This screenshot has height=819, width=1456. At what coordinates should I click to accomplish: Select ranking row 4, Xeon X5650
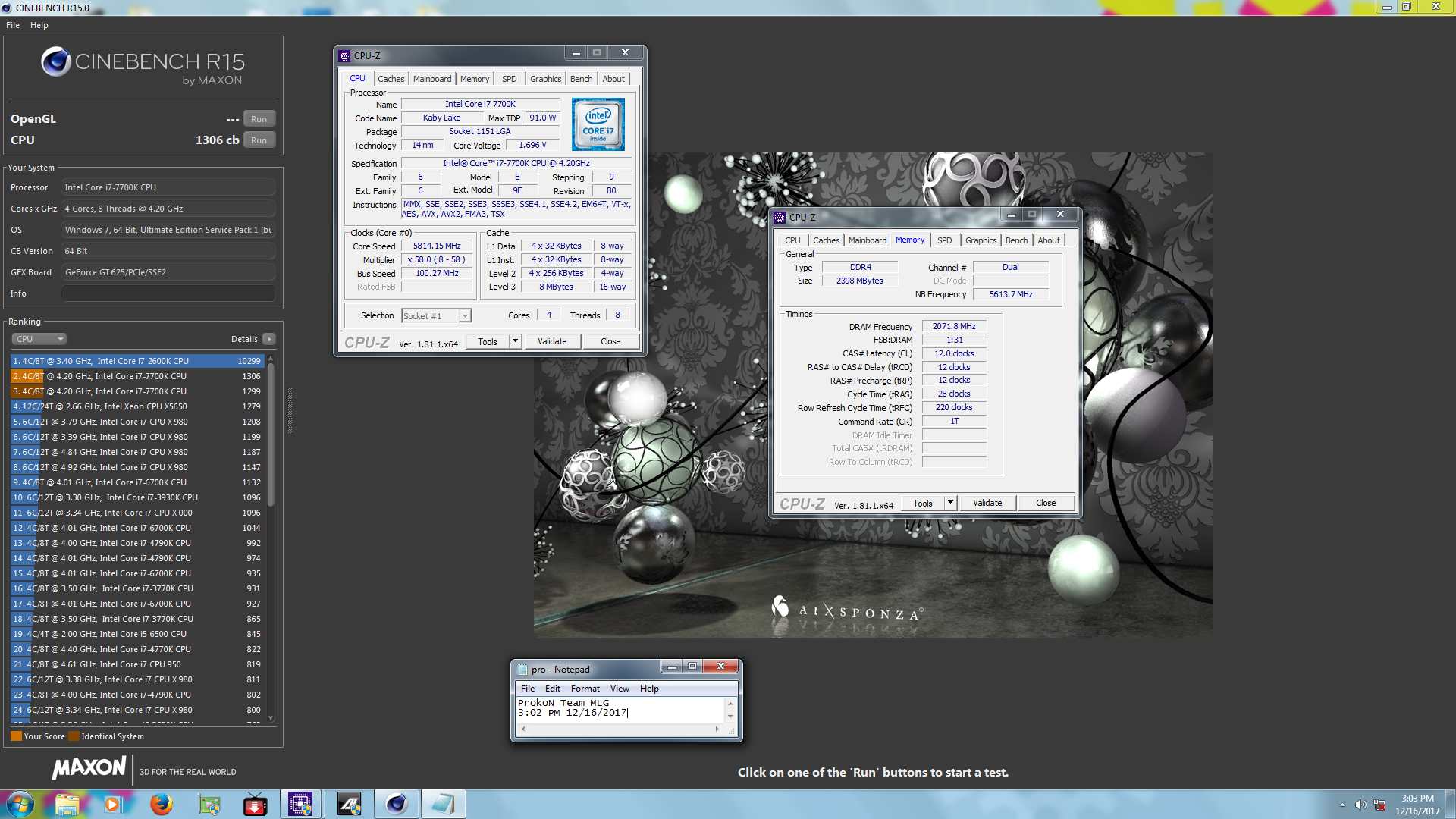[x=138, y=406]
